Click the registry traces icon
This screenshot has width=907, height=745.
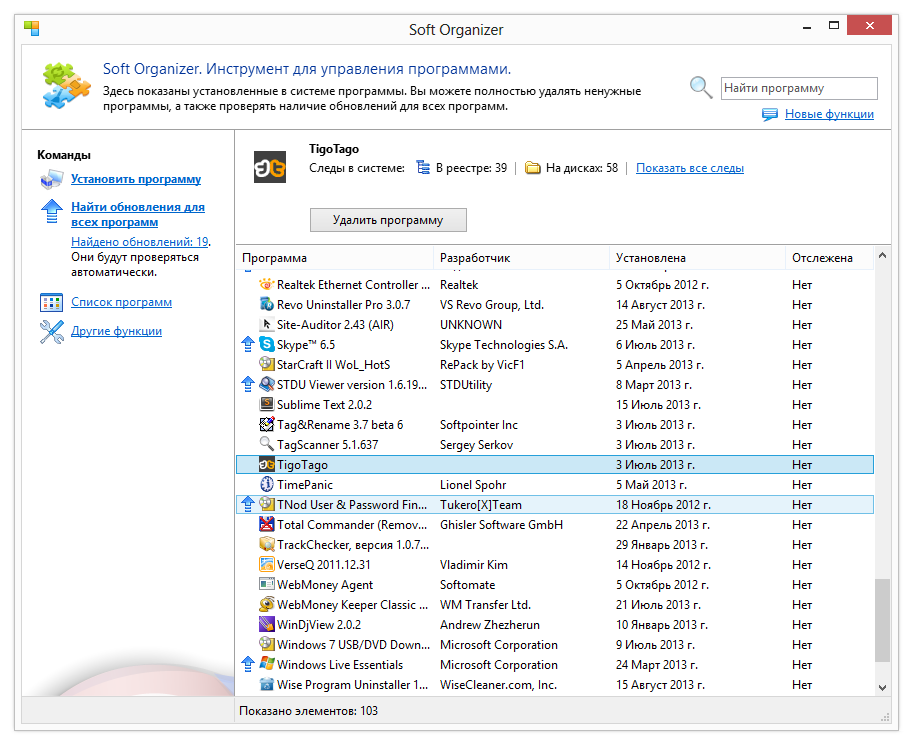pyautogui.click(x=423, y=168)
